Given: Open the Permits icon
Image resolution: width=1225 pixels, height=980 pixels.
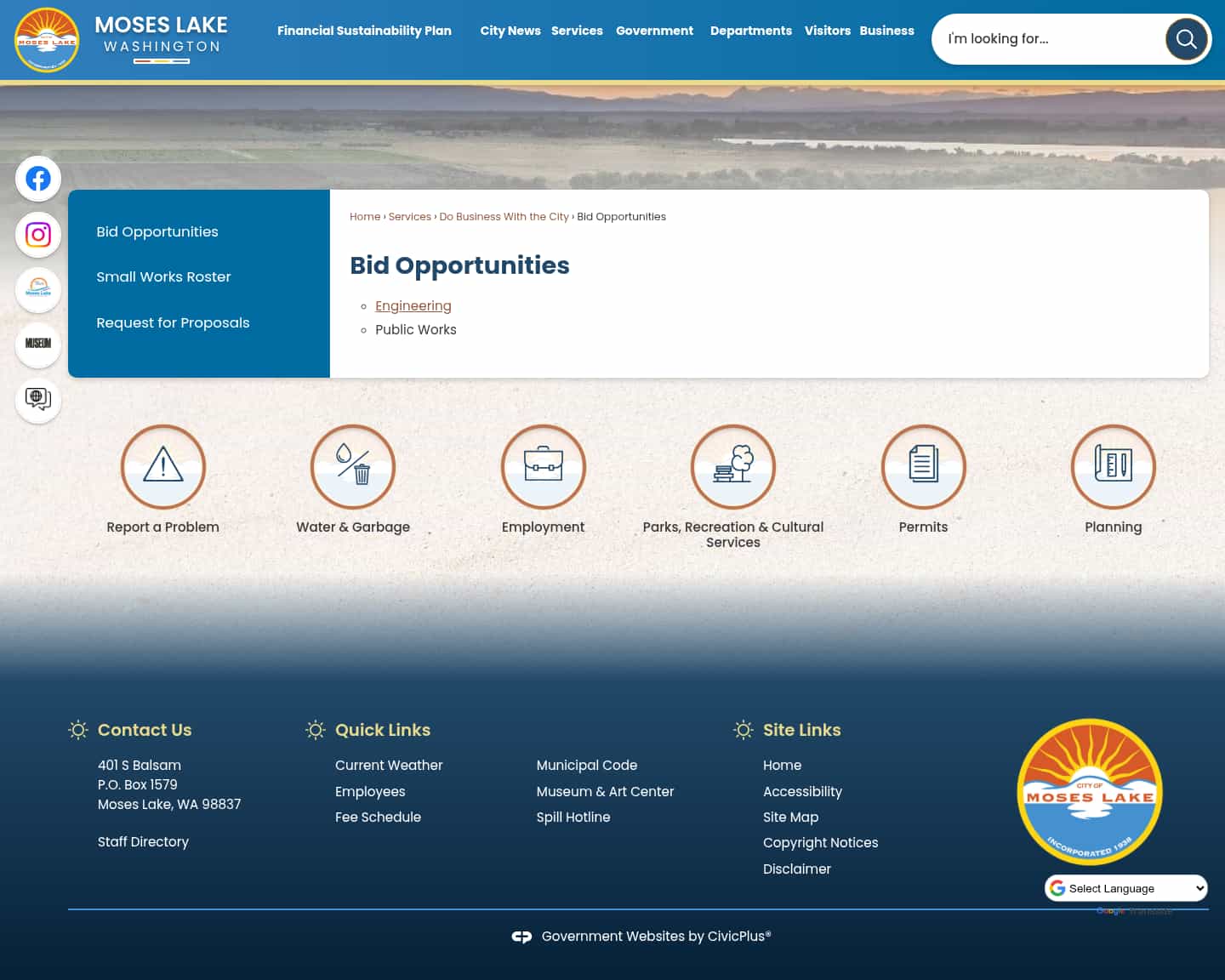Looking at the screenshot, I should (x=923, y=467).
